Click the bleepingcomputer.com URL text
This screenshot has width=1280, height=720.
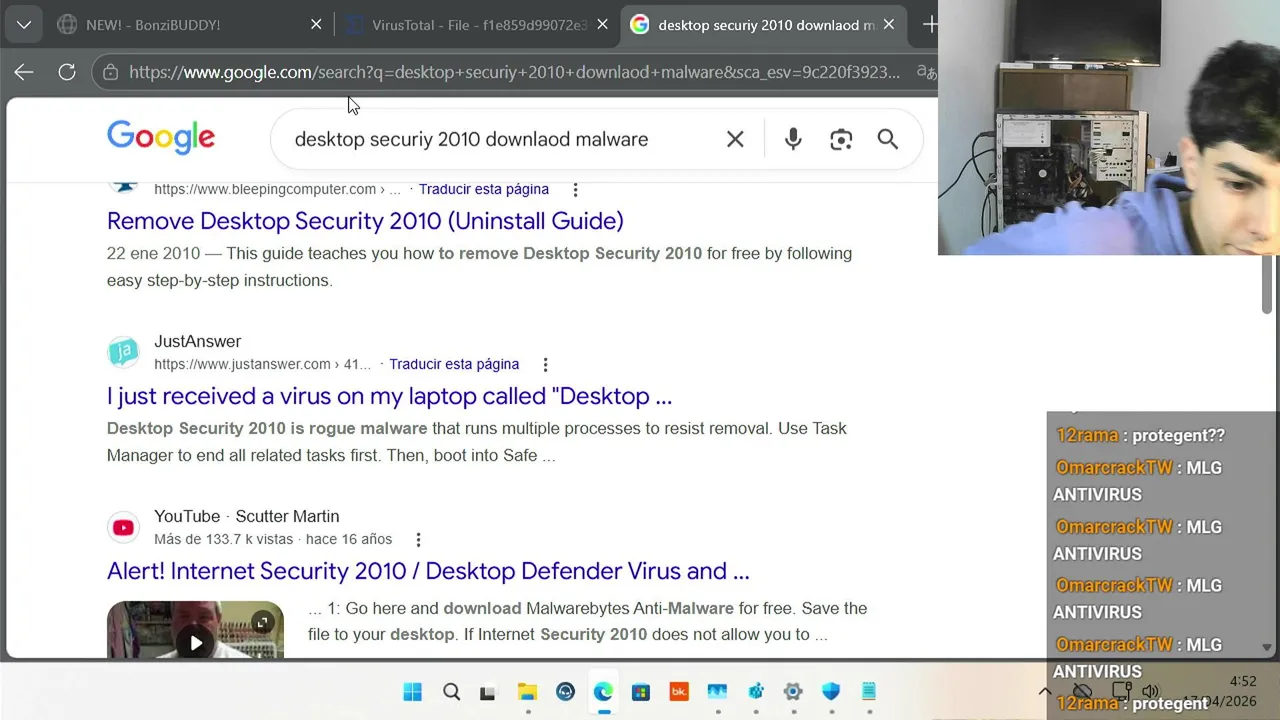[x=277, y=189]
